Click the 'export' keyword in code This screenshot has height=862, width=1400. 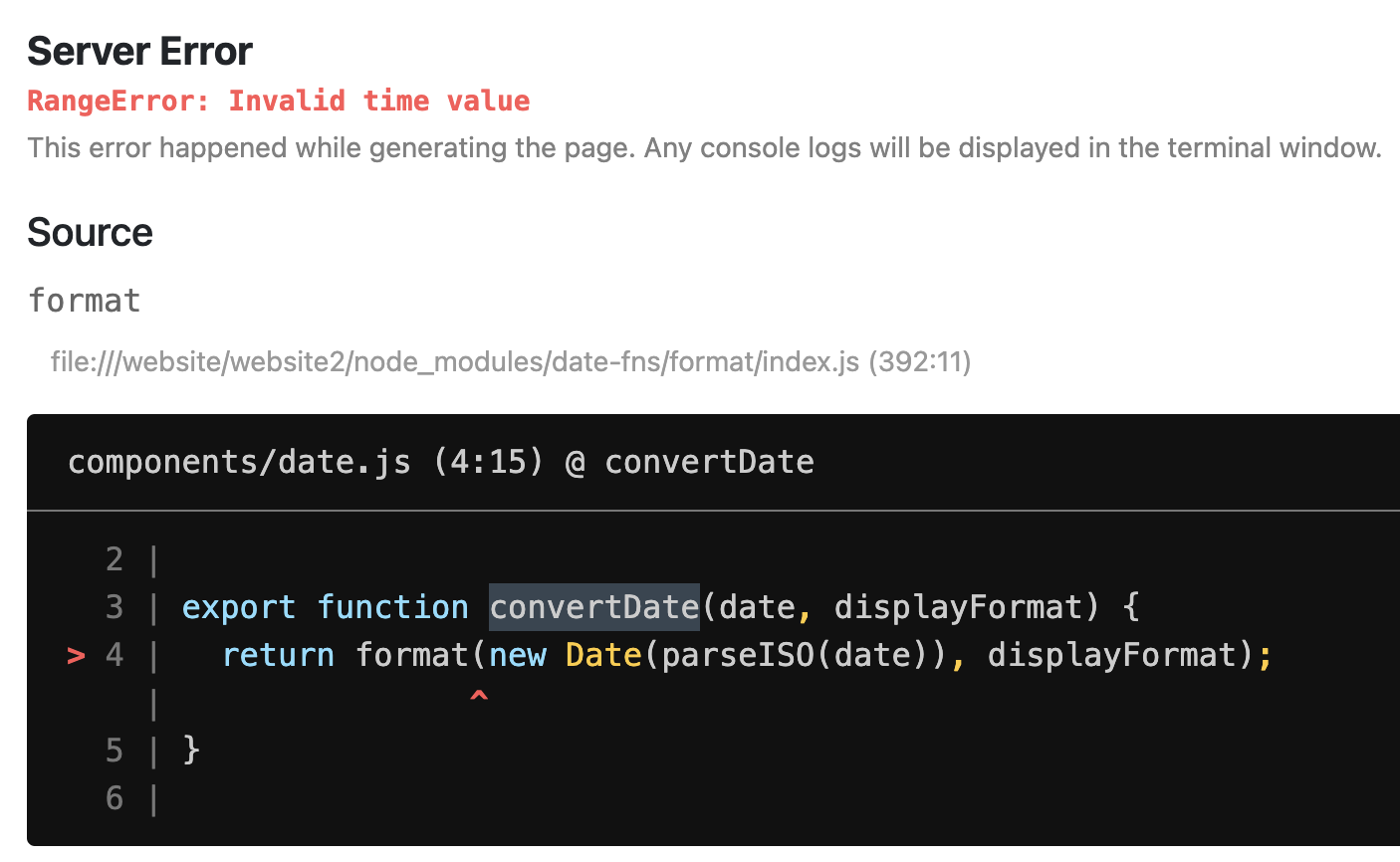tap(239, 607)
